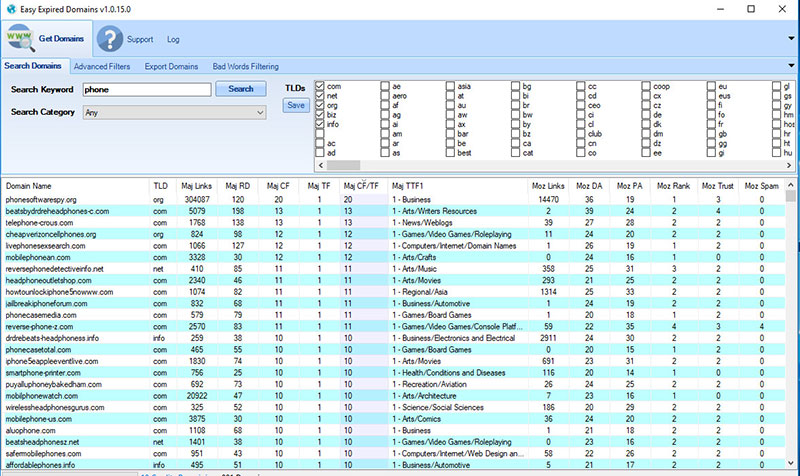Uncheck the info TLD checkbox

click(x=320, y=124)
